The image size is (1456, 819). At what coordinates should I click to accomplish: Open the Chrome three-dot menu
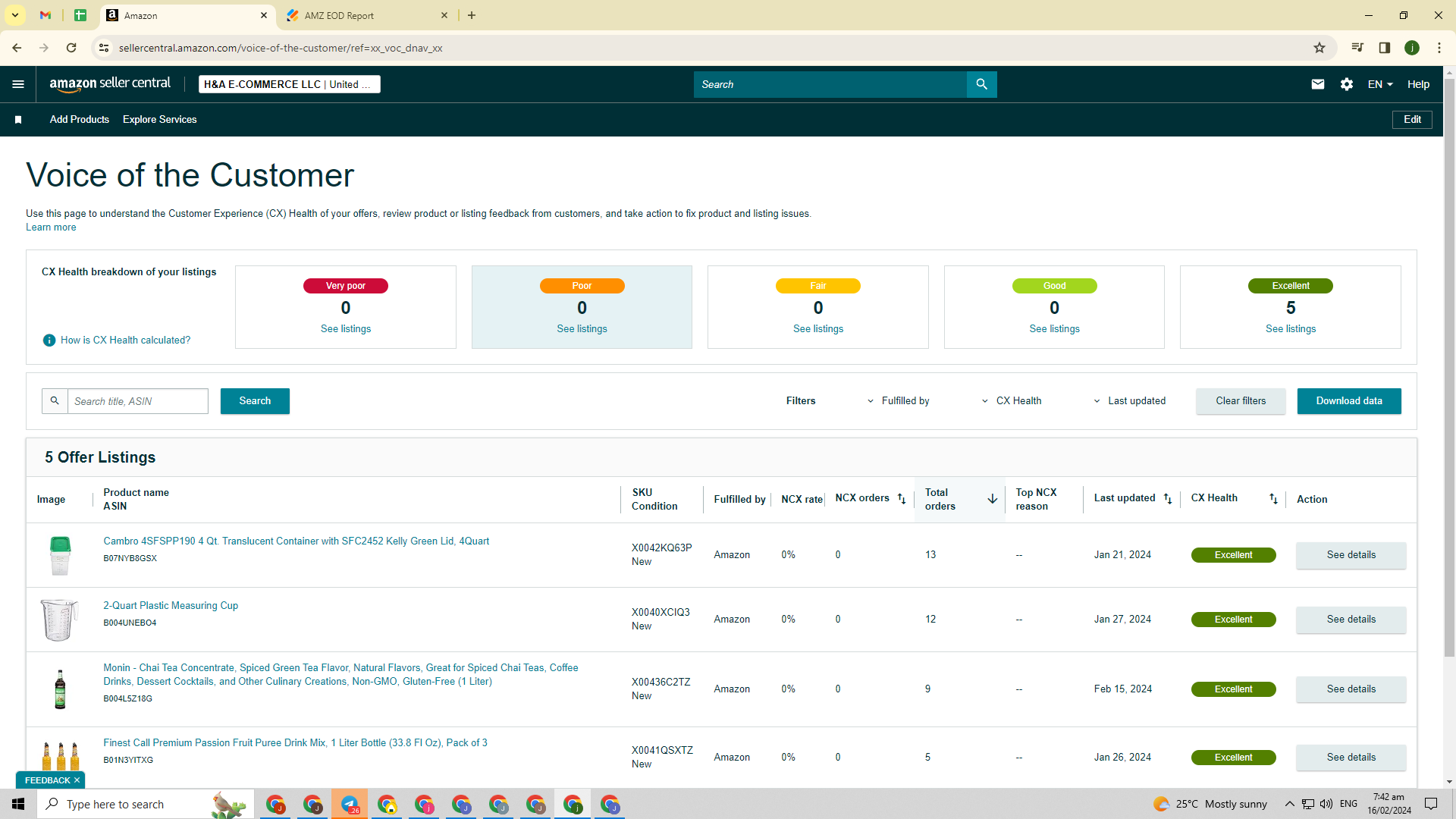(1439, 48)
